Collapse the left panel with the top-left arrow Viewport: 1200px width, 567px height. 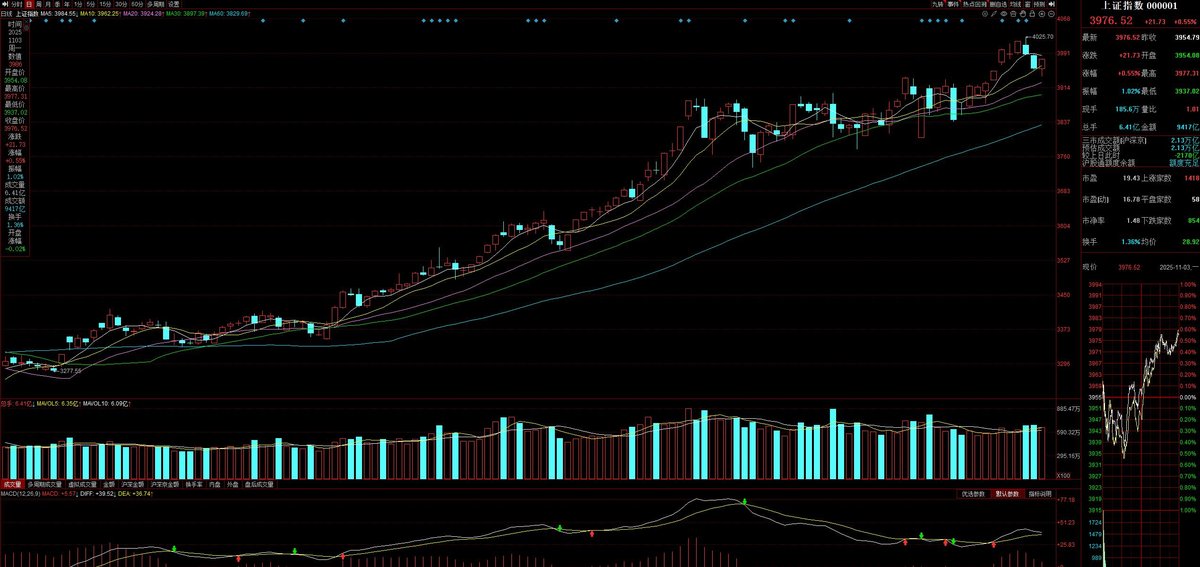5,4
